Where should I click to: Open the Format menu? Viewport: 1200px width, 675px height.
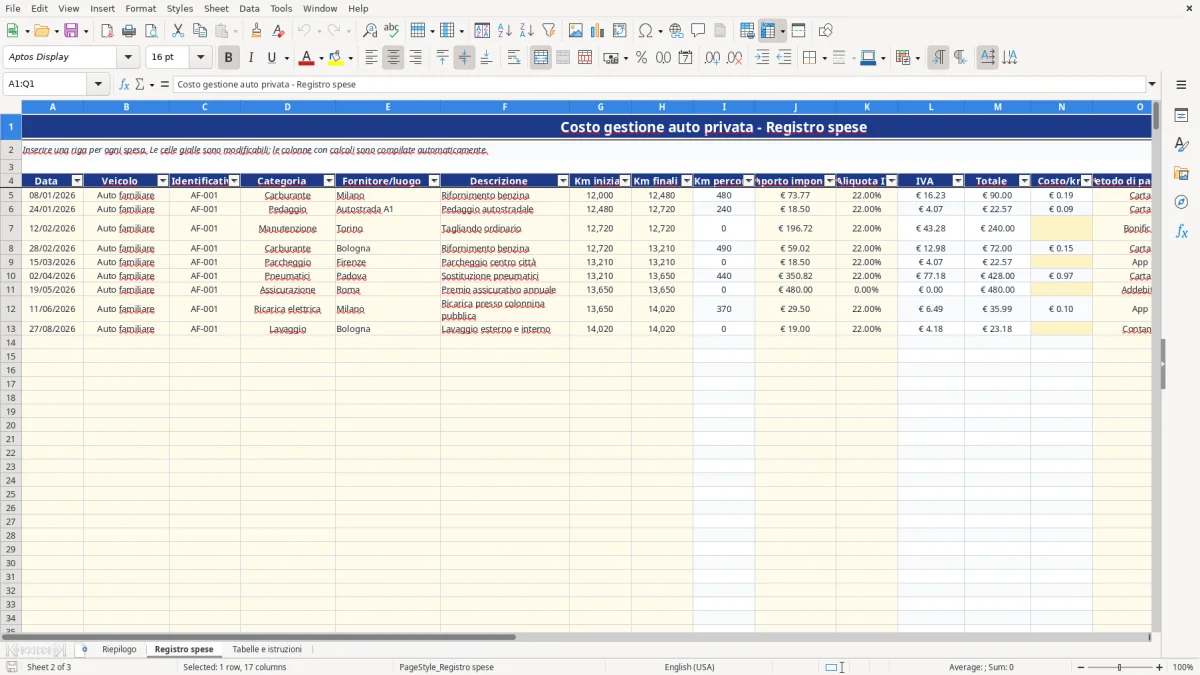(x=140, y=8)
